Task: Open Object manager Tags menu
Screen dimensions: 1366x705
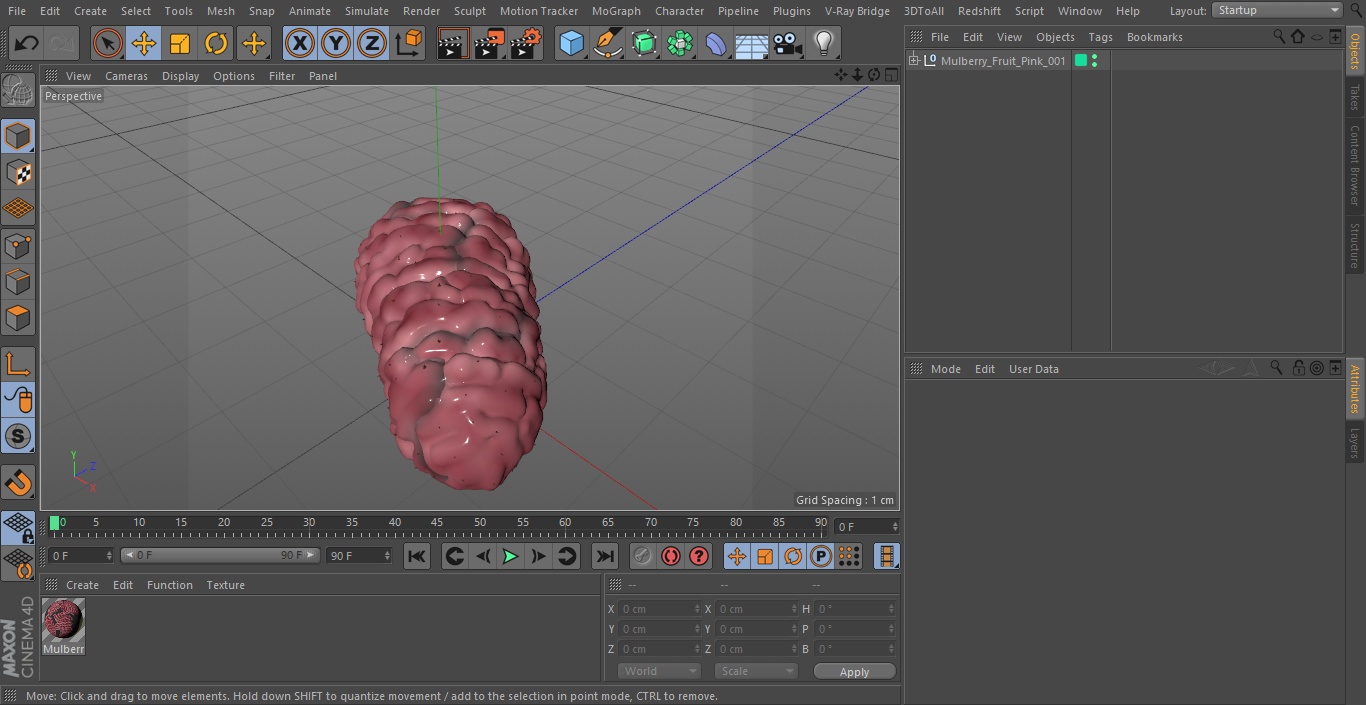Action: coord(1100,37)
